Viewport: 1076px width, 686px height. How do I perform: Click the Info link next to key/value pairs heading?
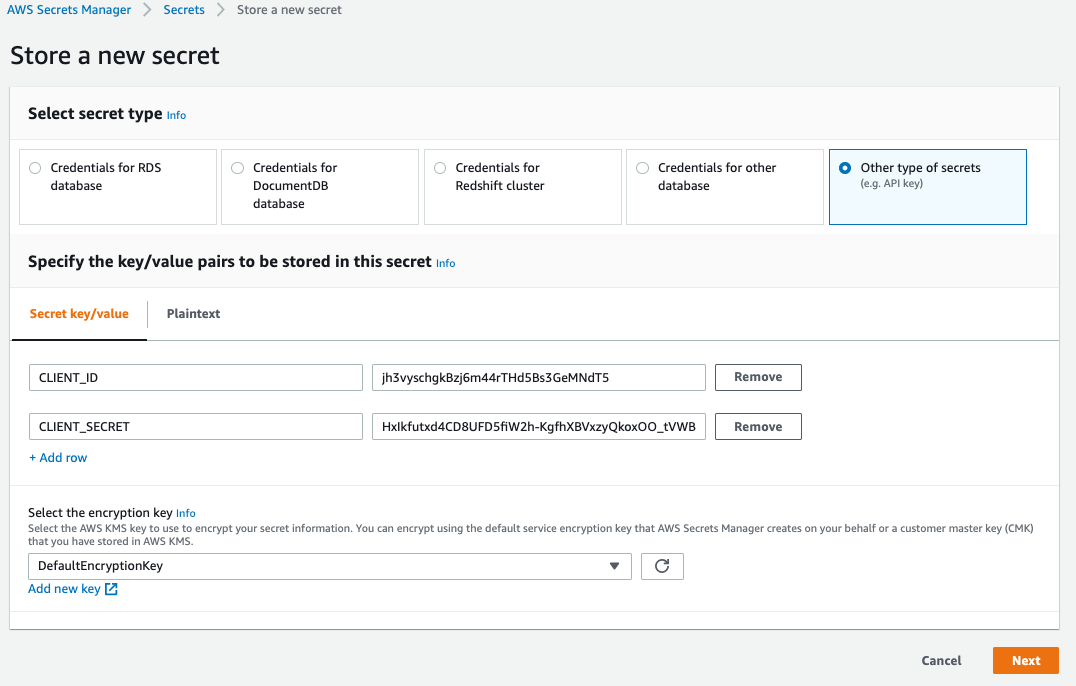[445, 263]
